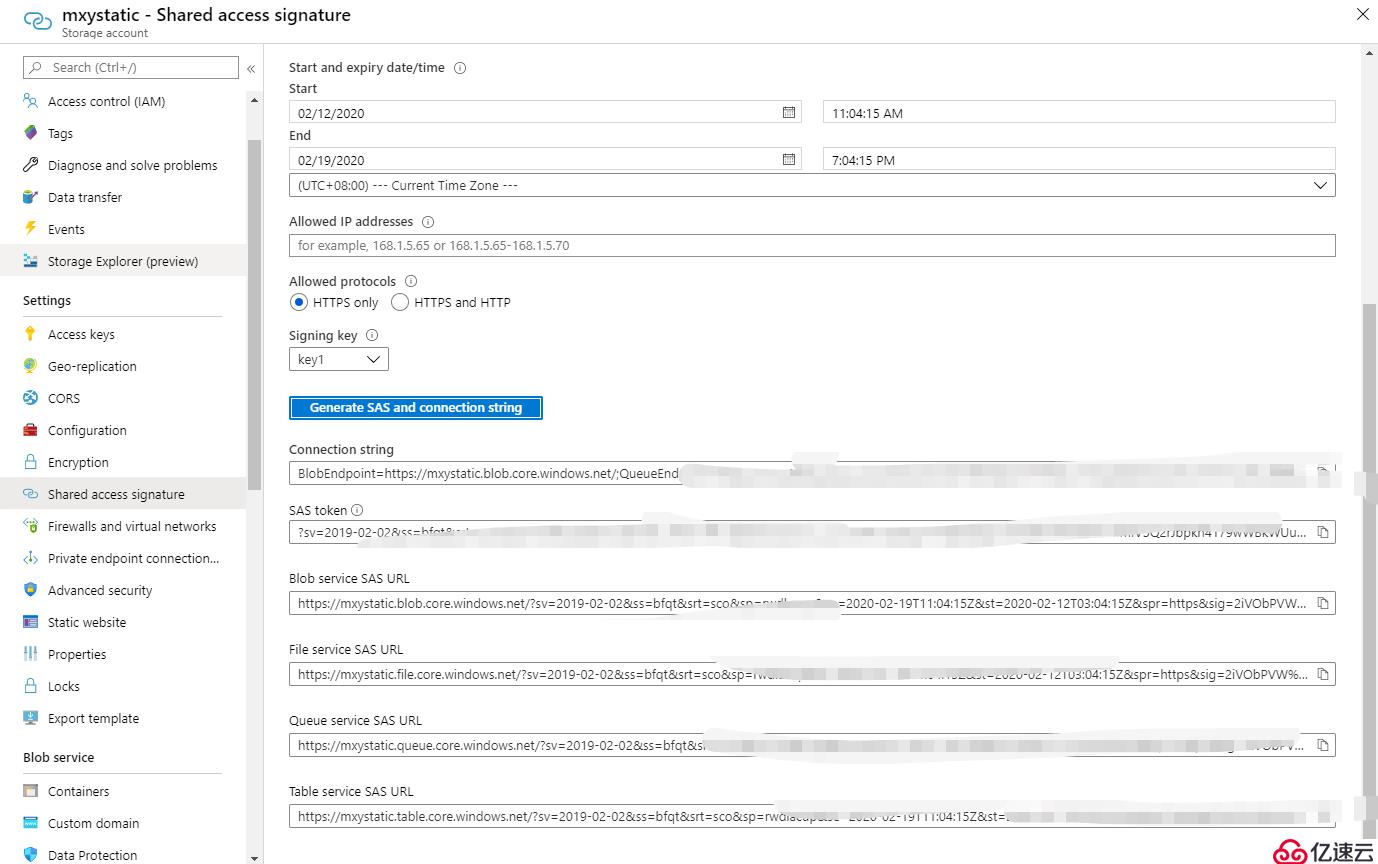Click the Storage Explorer (preview) icon
The image size is (1378, 864).
[x=30, y=261]
